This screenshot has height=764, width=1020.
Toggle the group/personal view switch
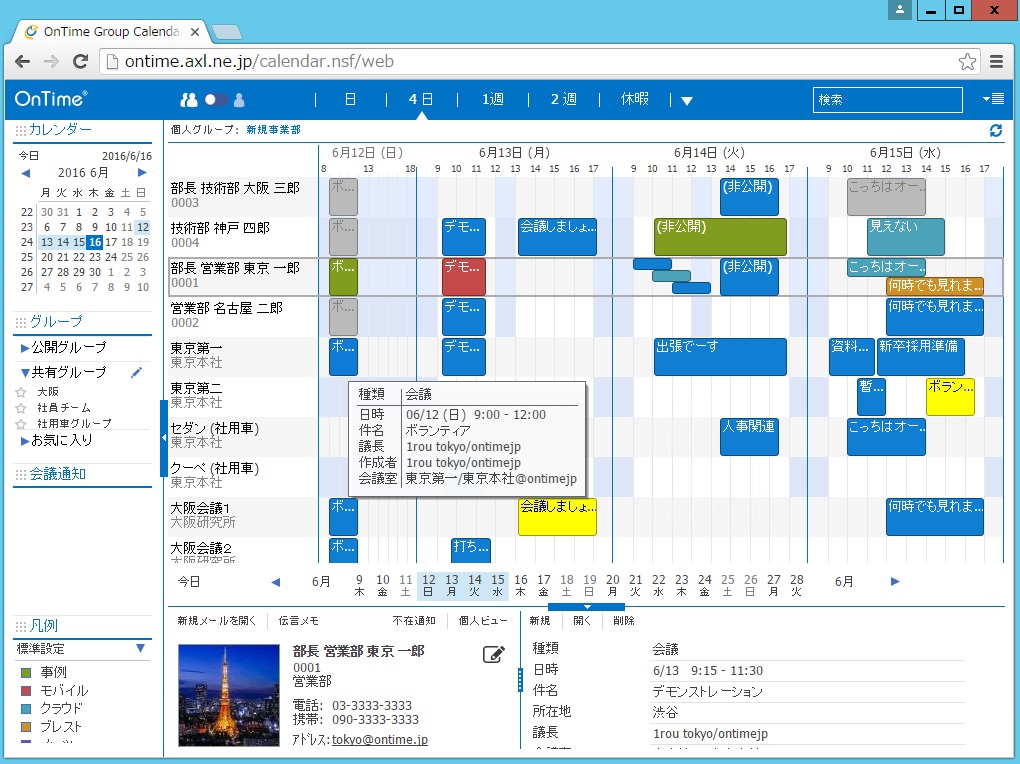point(216,100)
